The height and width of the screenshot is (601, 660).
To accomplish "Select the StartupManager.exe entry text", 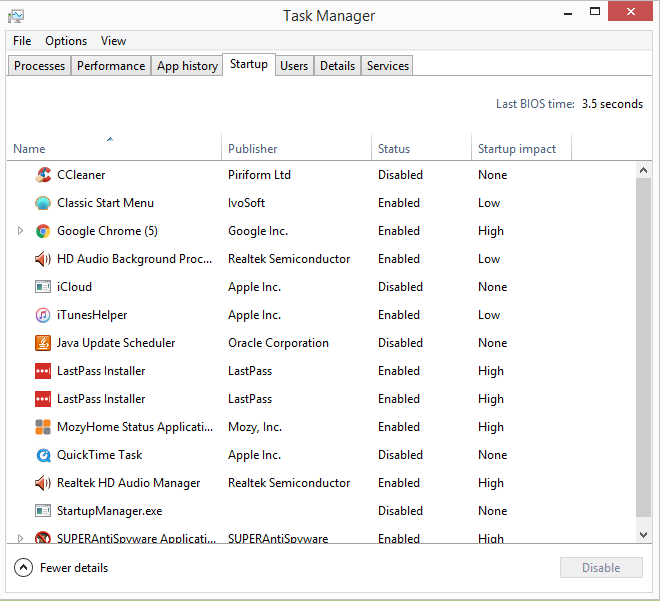I will [x=109, y=511].
